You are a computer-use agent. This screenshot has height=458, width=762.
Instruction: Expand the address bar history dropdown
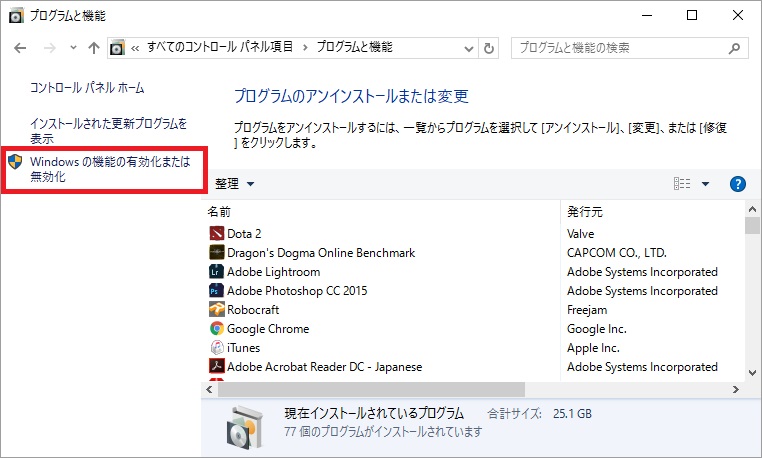468,48
